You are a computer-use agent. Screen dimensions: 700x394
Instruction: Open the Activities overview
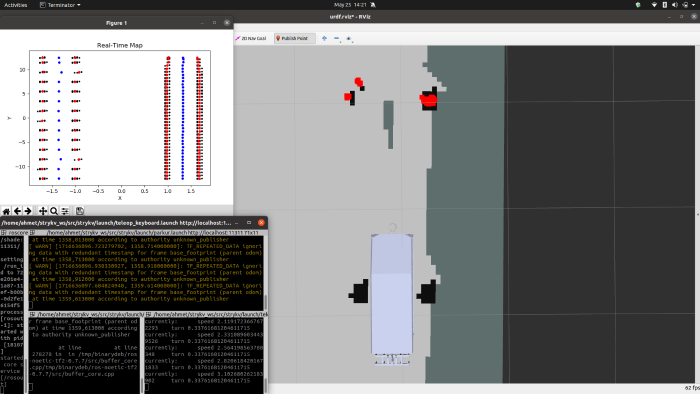click(16, 5)
